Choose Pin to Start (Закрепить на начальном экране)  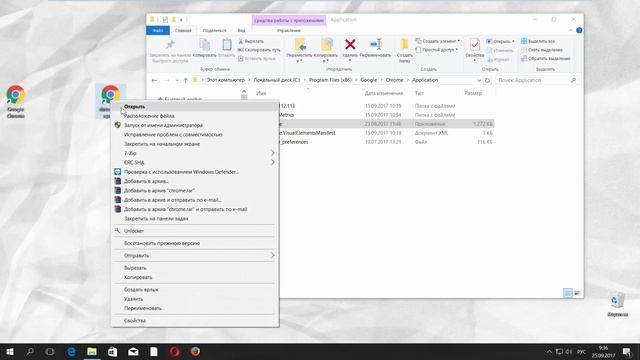[x=195, y=144]
